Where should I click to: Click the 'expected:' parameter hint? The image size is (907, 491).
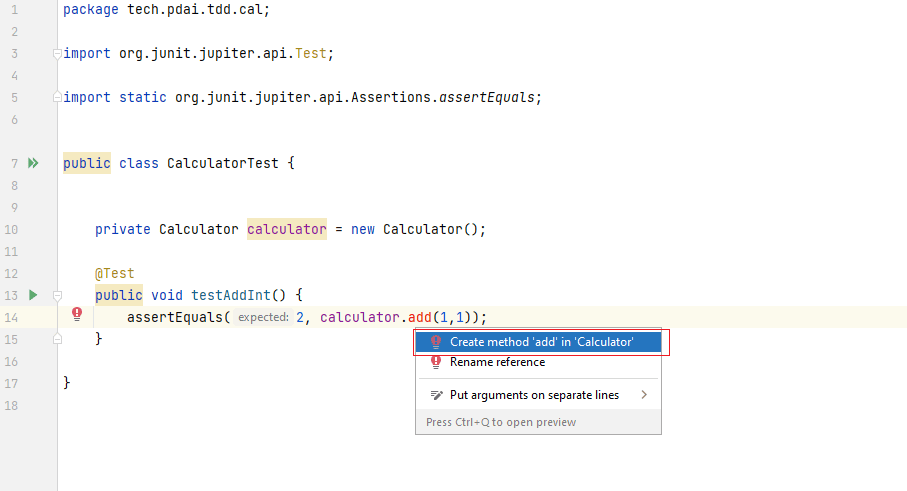pos(263,317)
